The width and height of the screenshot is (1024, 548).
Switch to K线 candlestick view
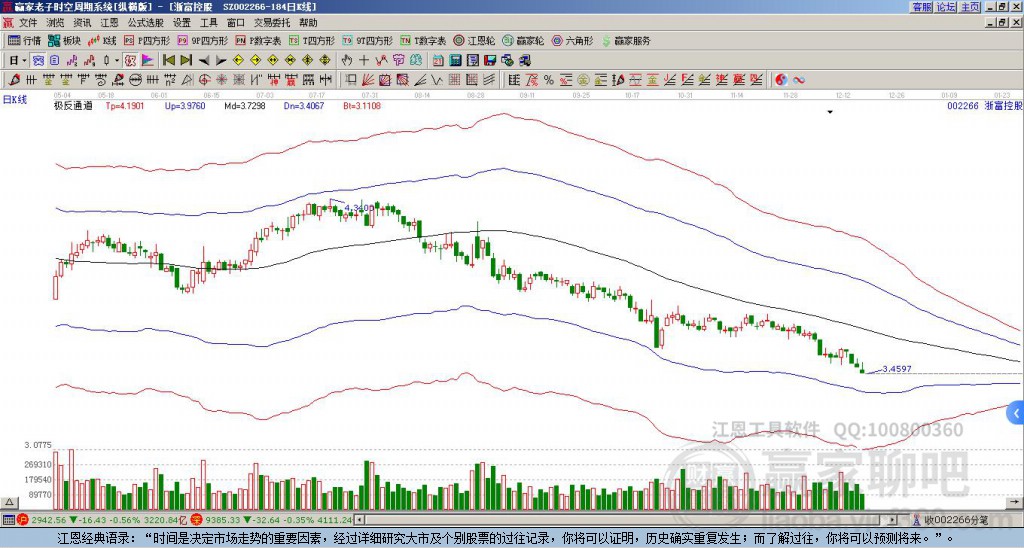(x=102, y=40)
